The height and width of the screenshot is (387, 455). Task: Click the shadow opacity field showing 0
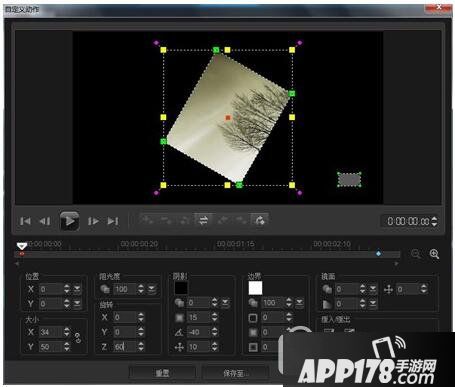[x=198, y=303]
